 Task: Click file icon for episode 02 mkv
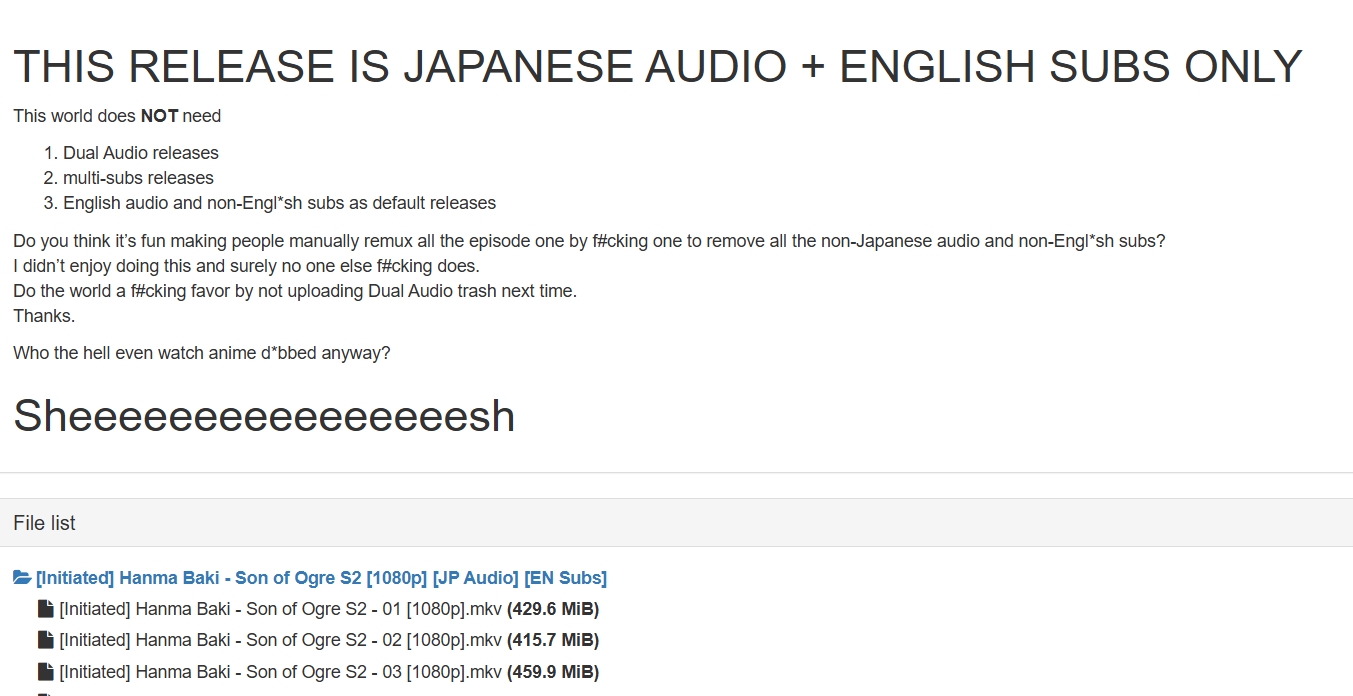coord(45,640)
